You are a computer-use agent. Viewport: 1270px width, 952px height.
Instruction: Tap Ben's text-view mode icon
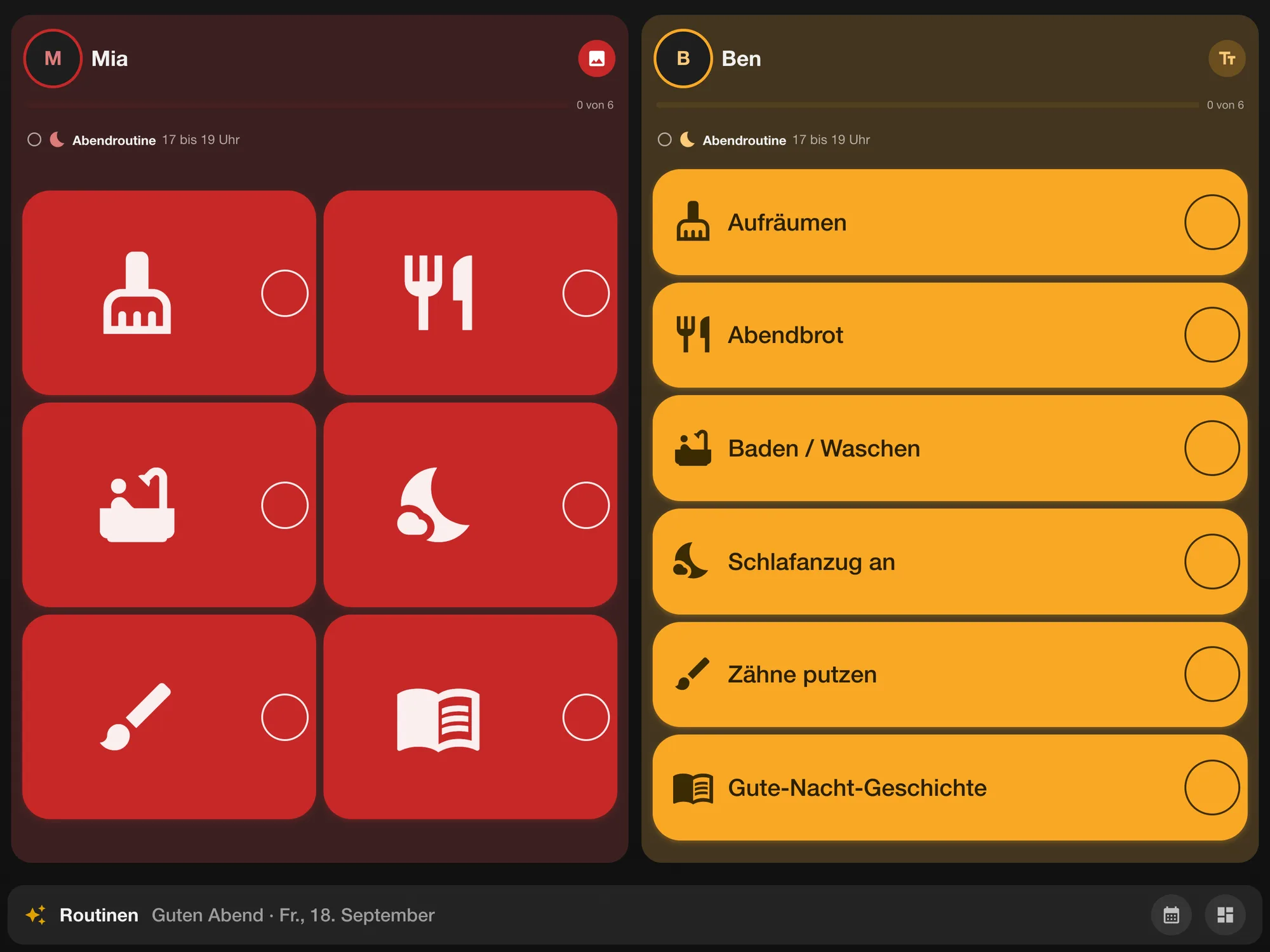click(x=1226, y=58)
